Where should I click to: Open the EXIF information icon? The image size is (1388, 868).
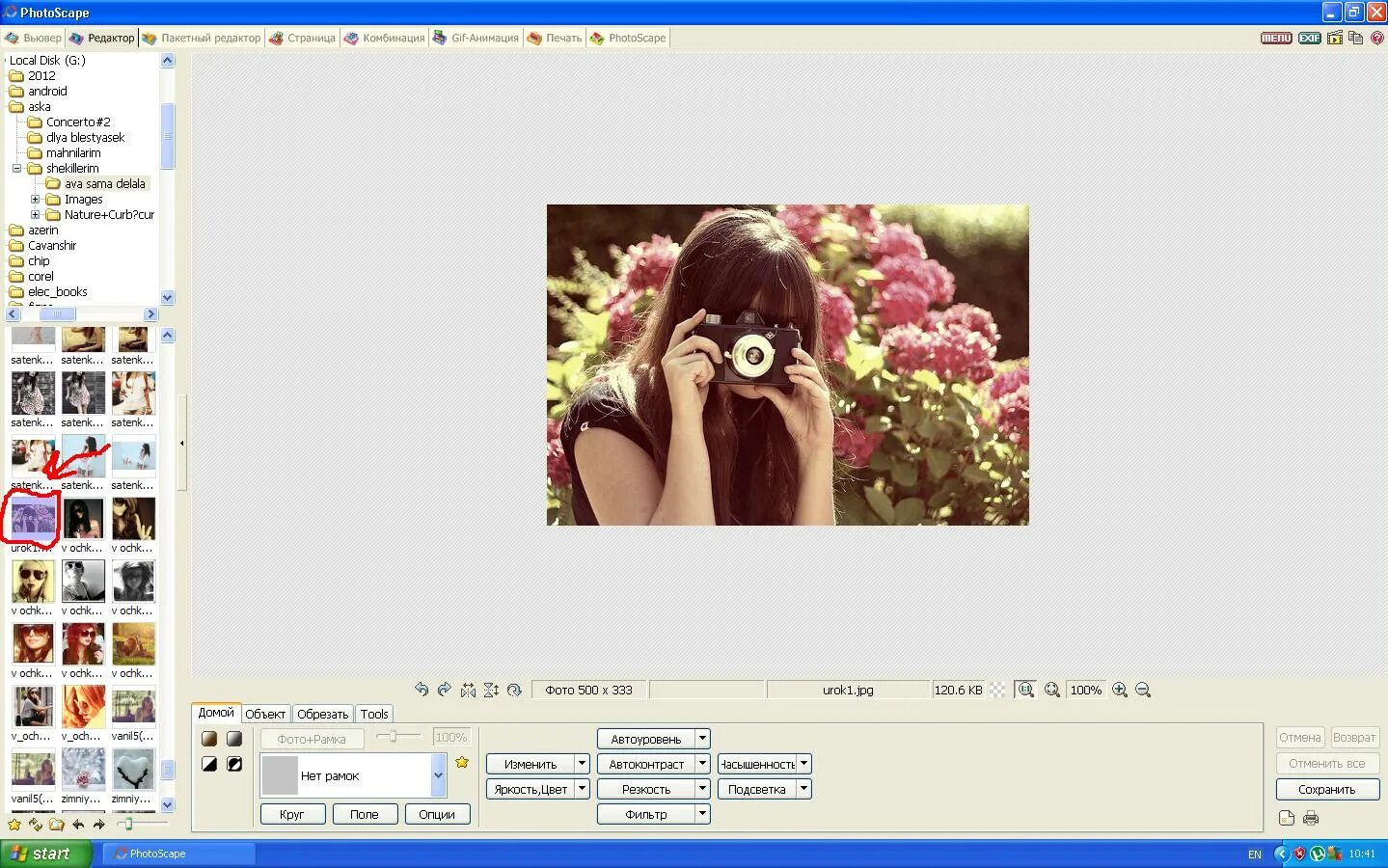(x=1309, y=38)
